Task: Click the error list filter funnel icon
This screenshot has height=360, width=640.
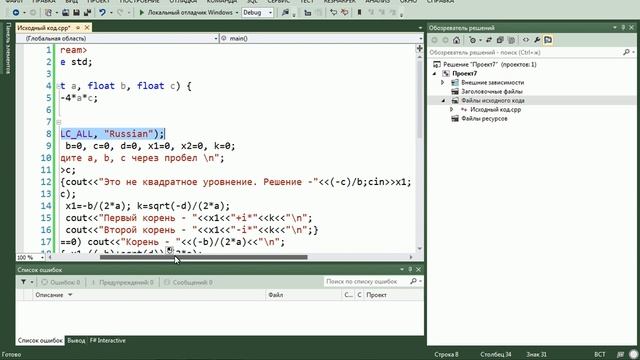Action: coord(24,282)
